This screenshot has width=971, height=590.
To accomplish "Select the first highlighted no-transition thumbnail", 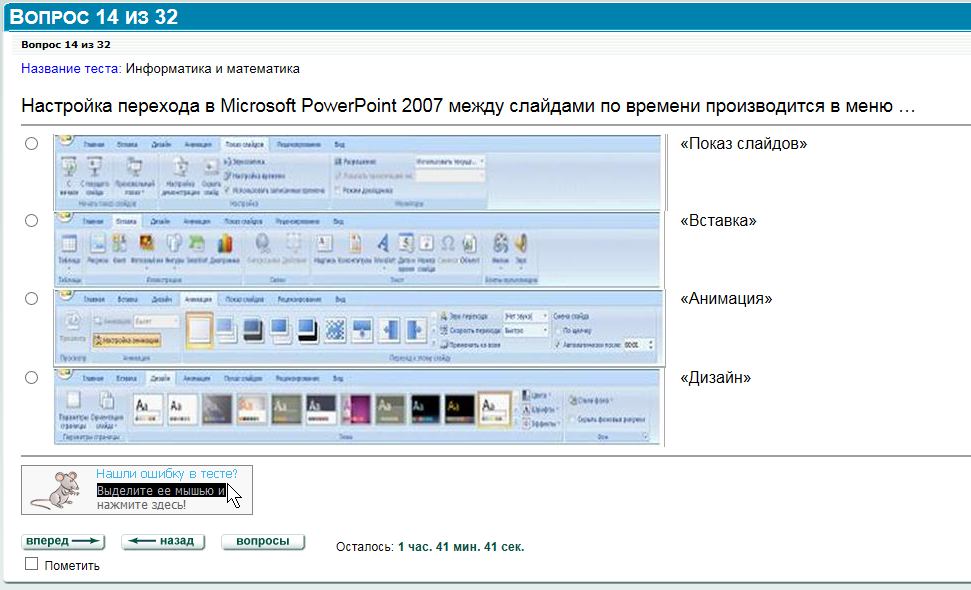I will 199,329.
